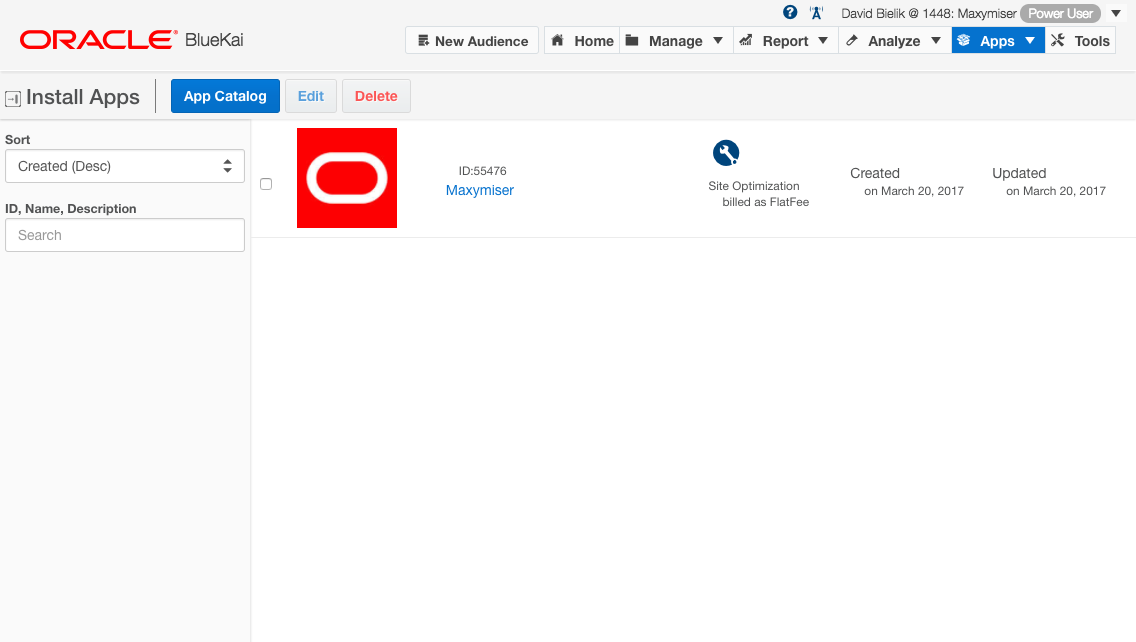1136x642 pixels.
Task: Click the Delete button
Action: tap(376, 96)
